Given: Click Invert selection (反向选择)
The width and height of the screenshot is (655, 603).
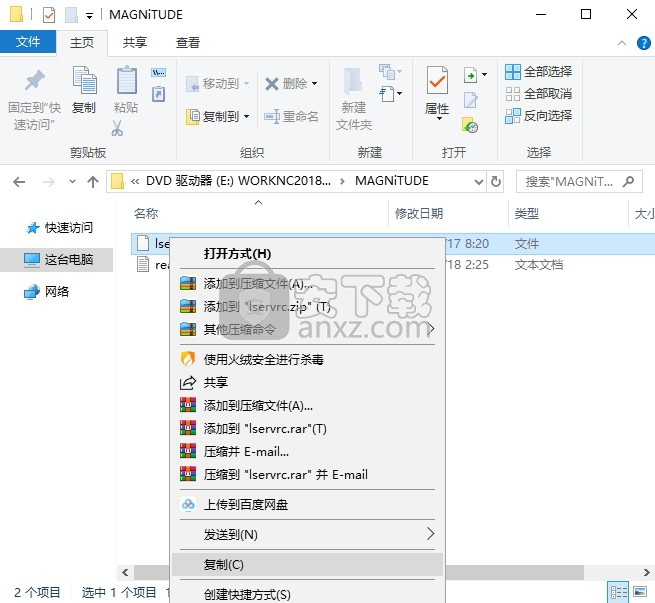Looking at the screenshot, I should coord(538,116).
